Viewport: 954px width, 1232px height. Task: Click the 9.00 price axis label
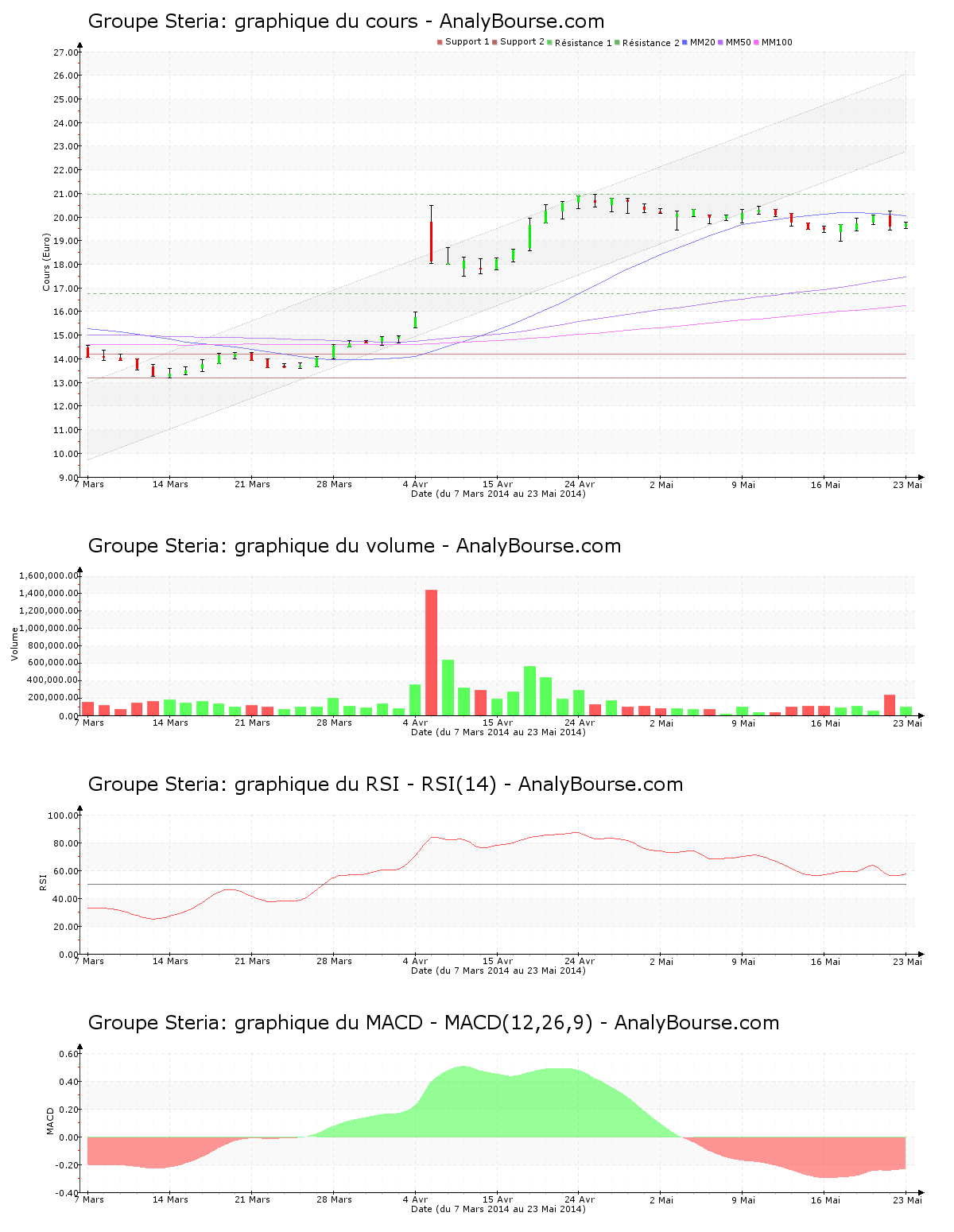click(68, 478)
